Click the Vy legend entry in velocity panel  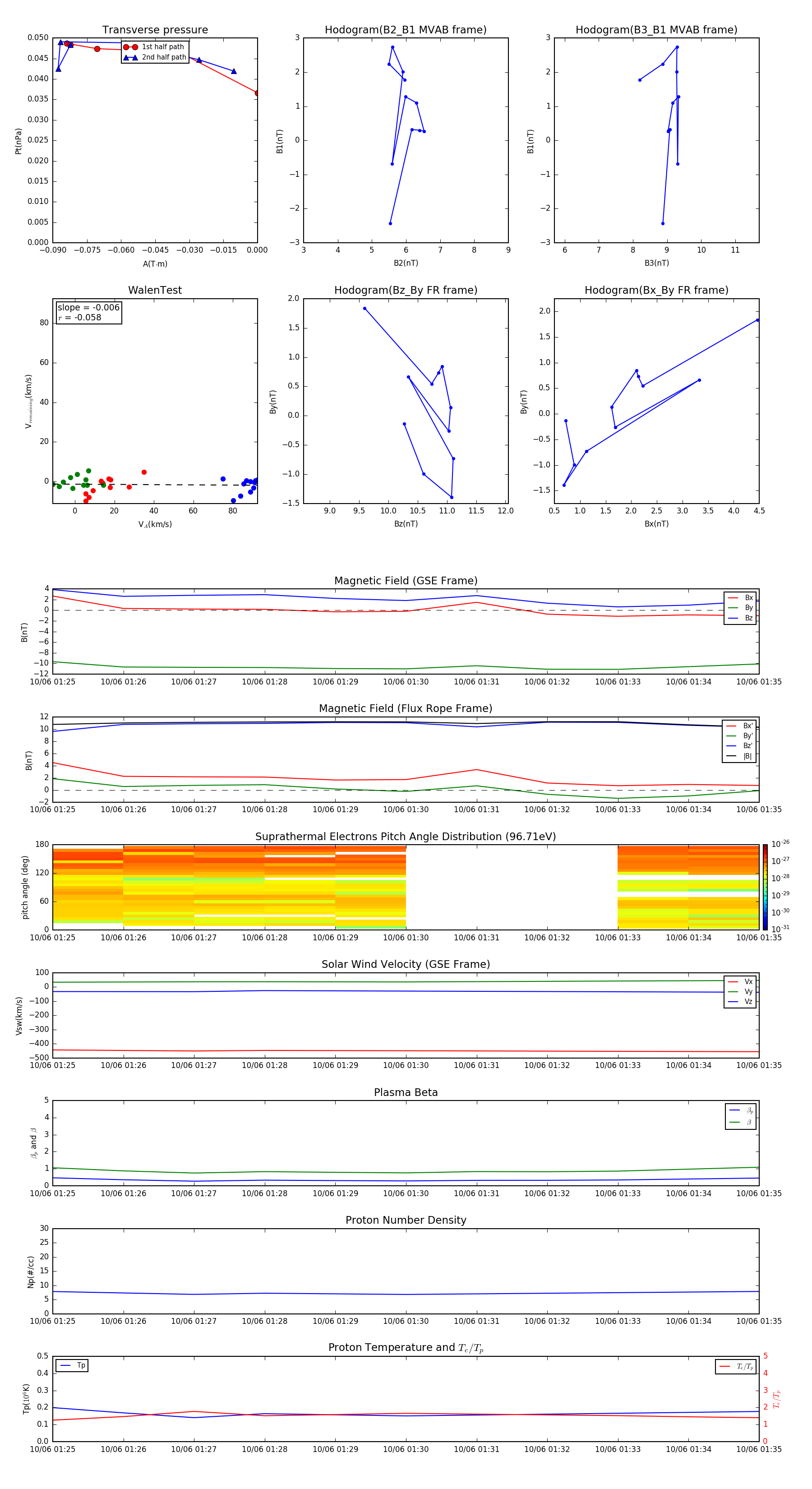click(x=740, y=992)
